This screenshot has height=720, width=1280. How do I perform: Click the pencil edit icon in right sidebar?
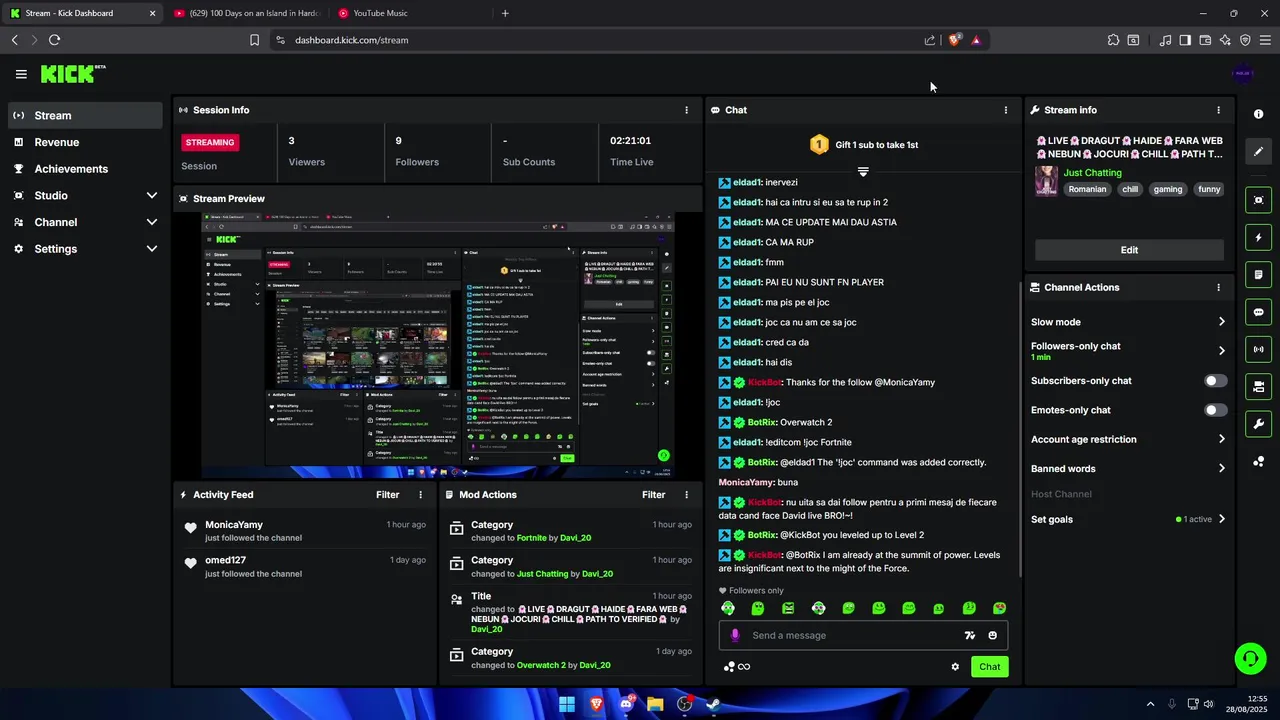coord(1258,152)
